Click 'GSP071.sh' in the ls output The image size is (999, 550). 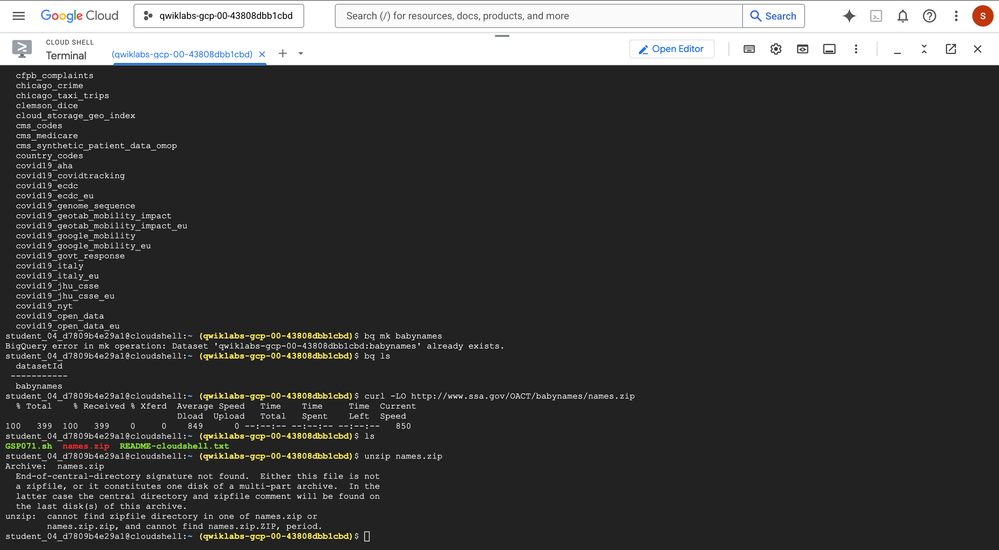tap(29, 446)
